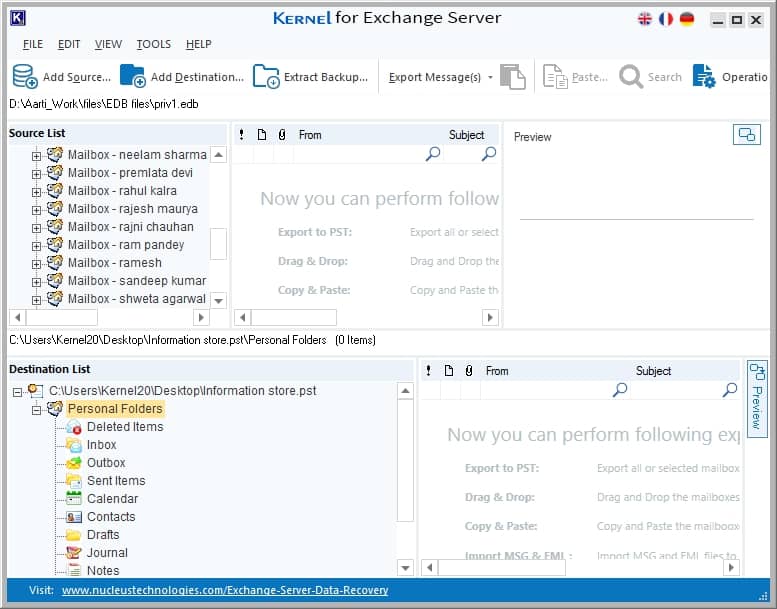
Task: Click the Operation logs gear icon
Action: click(x=704, y=77)
